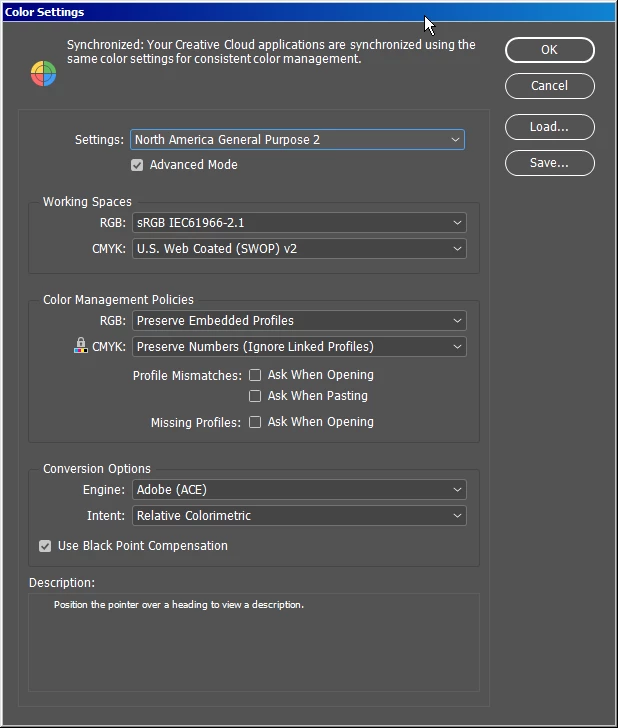The image size is (618, 728).
Task: Click the Color Management Policies heading
Action: coord(118,300)
